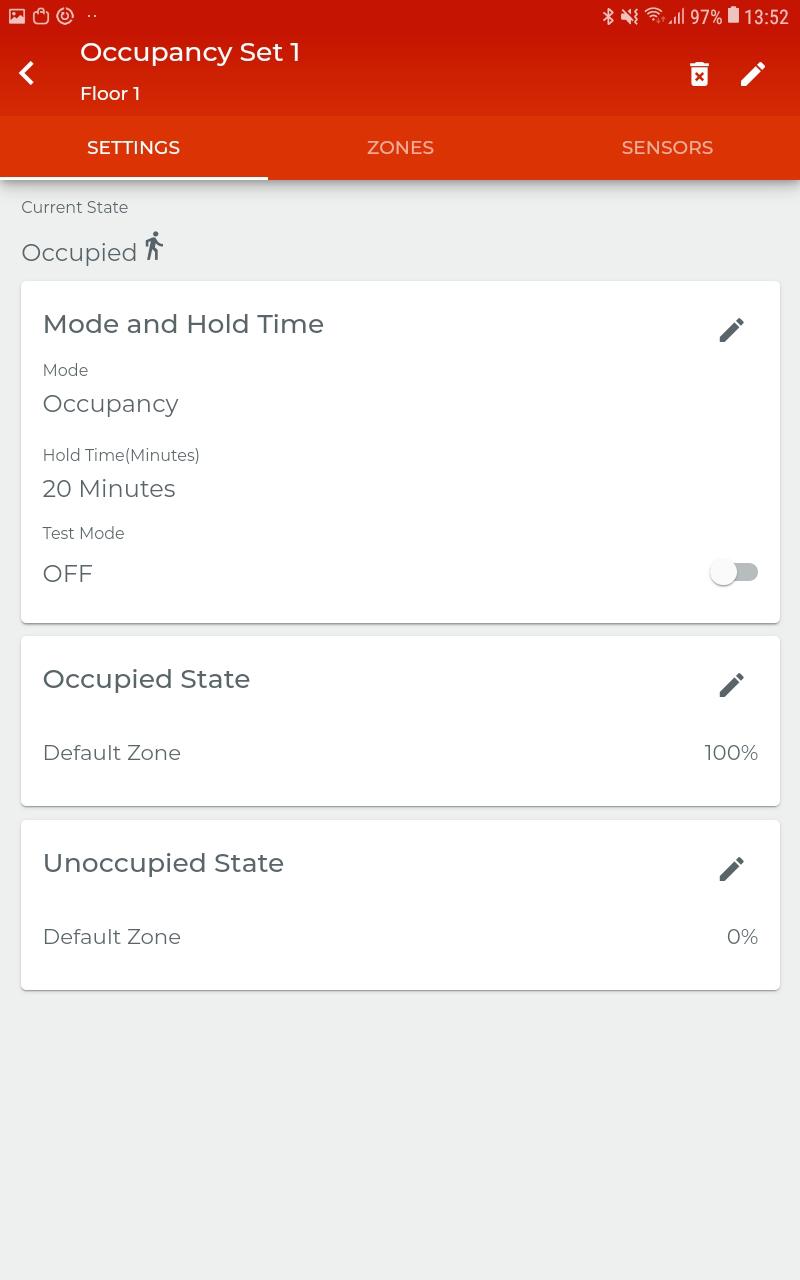Go back using the header arrow
This screenshot has width=800, height=1280.
[27, 73]
